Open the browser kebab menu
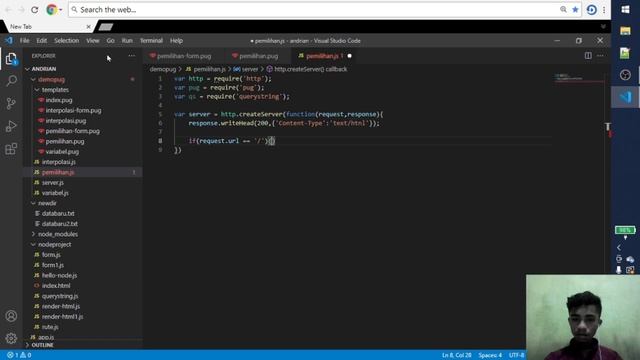The image size is (640, 360). pyautogui.click(x=604, y=10)
